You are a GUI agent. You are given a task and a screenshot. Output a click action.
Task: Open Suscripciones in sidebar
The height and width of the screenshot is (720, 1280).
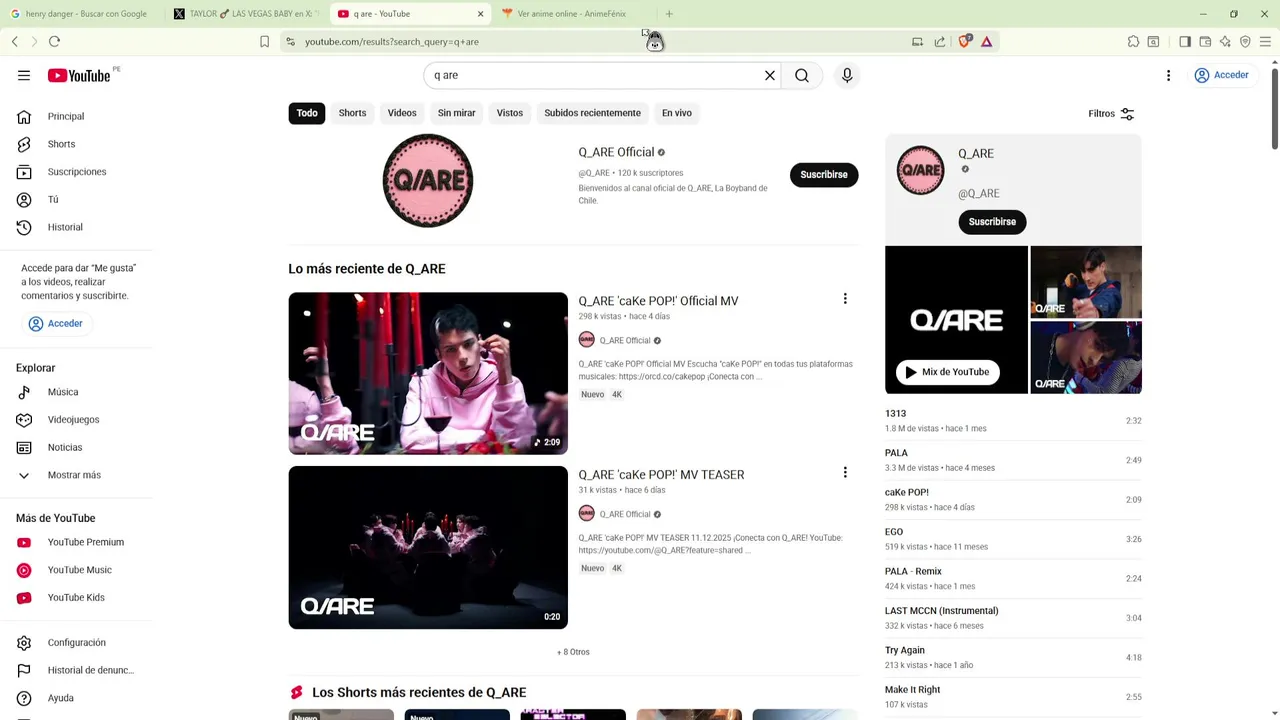pos(76,172)
